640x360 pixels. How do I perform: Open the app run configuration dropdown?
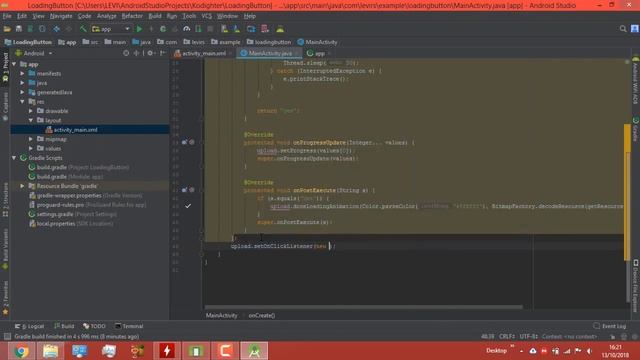pyautogui.click(x=111, y=29)
